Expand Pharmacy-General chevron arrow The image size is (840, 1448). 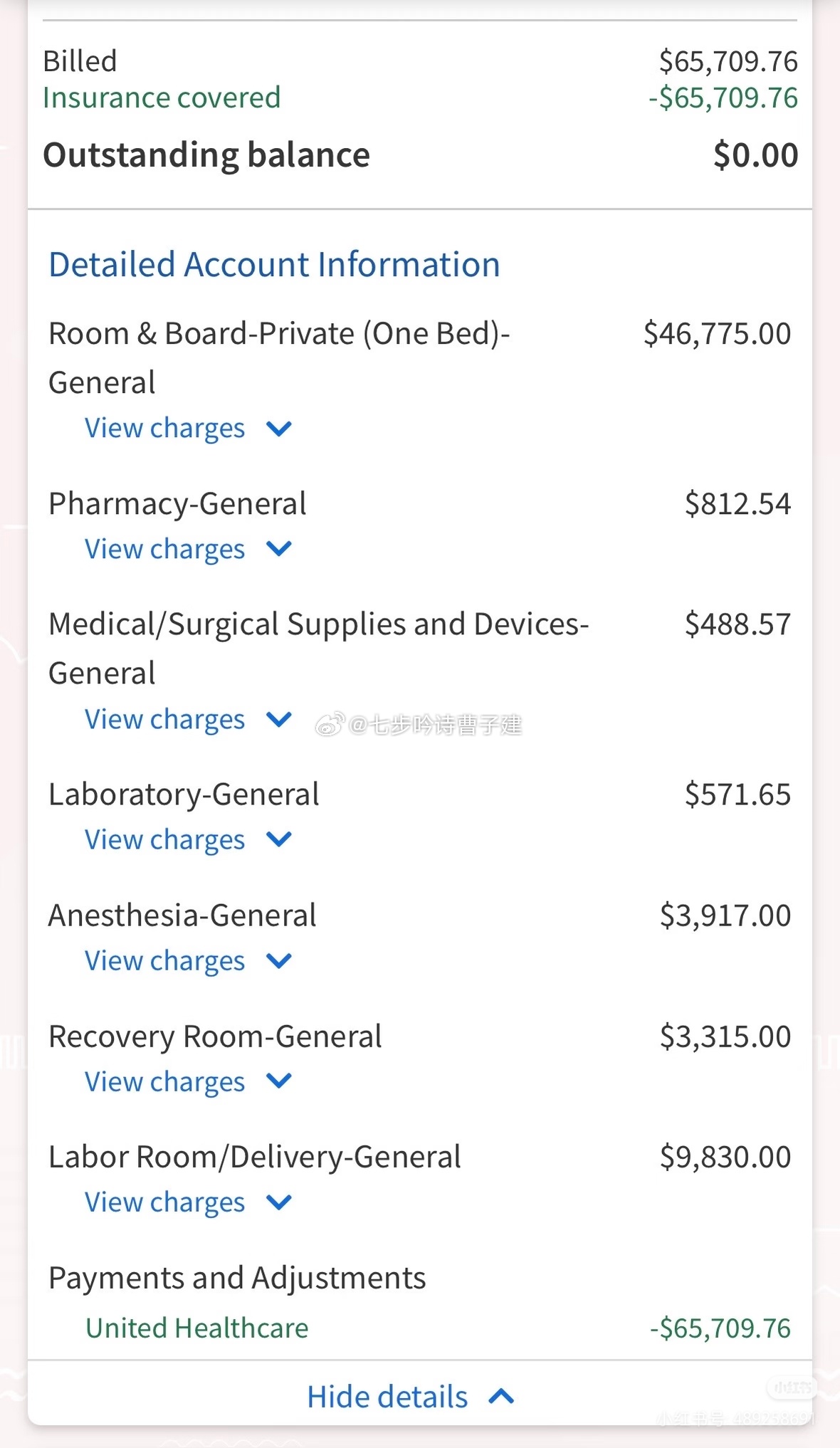[279, 549]
